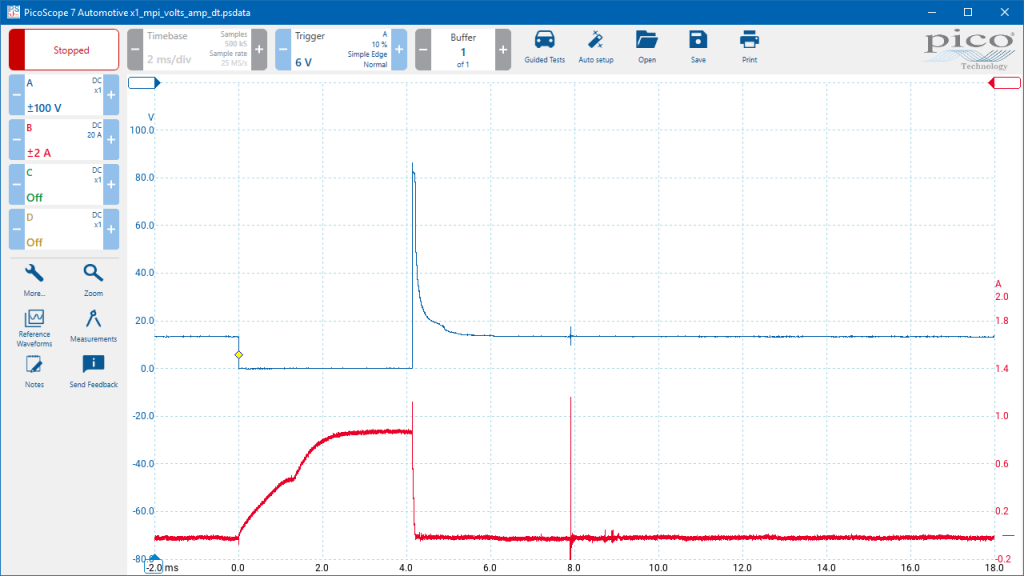Open a file with the folder icon

tap(647, 47)
